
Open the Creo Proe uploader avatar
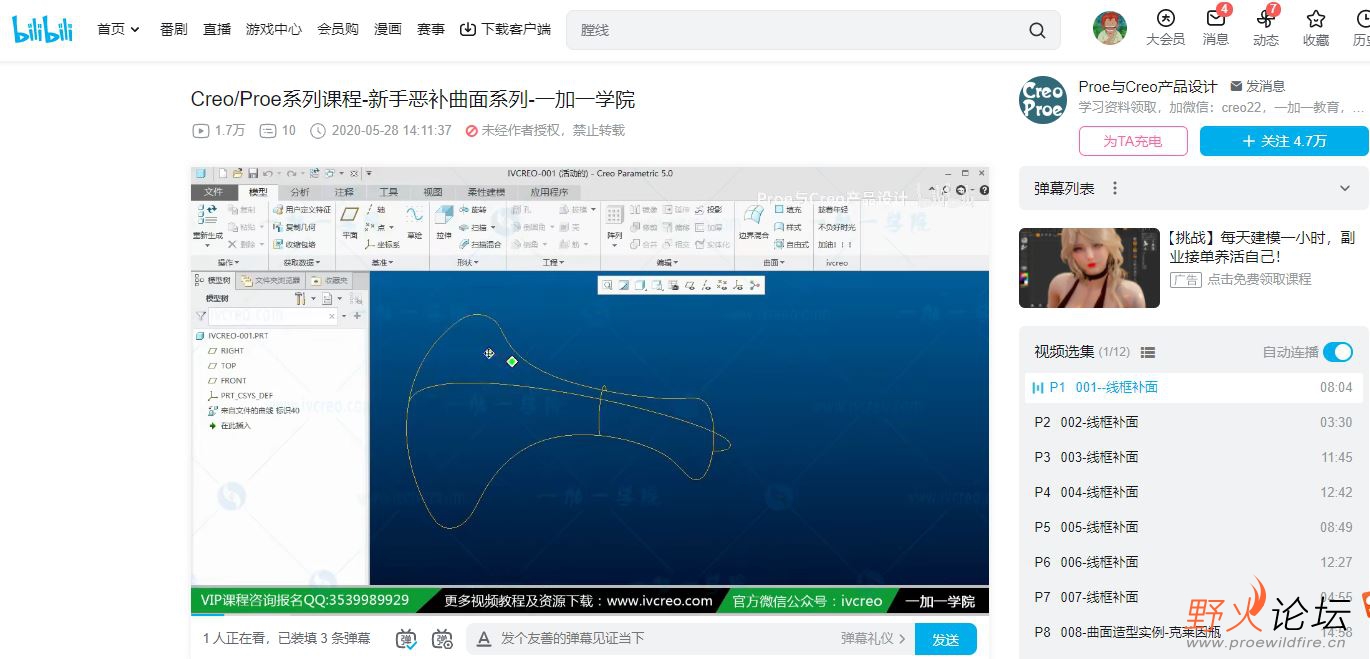(x=1043, y=99)
